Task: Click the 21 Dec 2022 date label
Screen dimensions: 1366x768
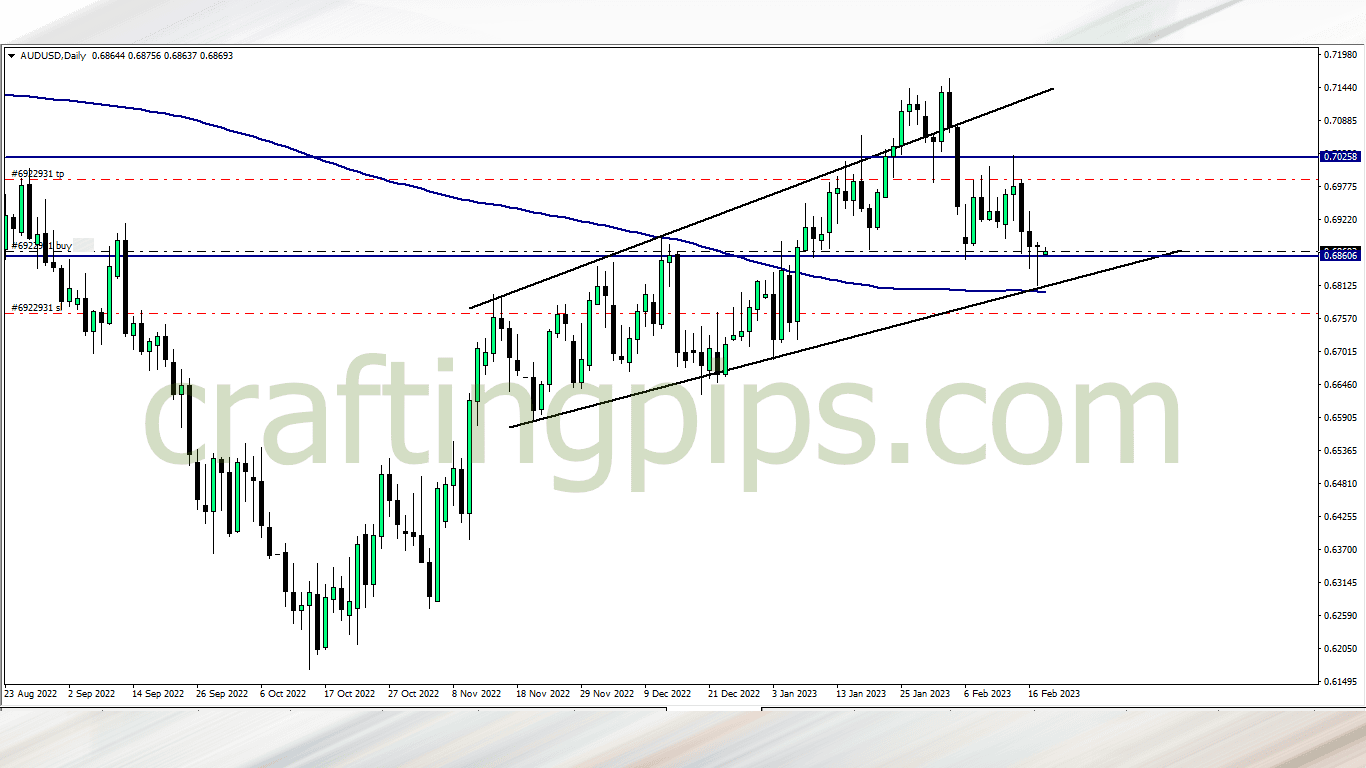Action: point(734,693)
